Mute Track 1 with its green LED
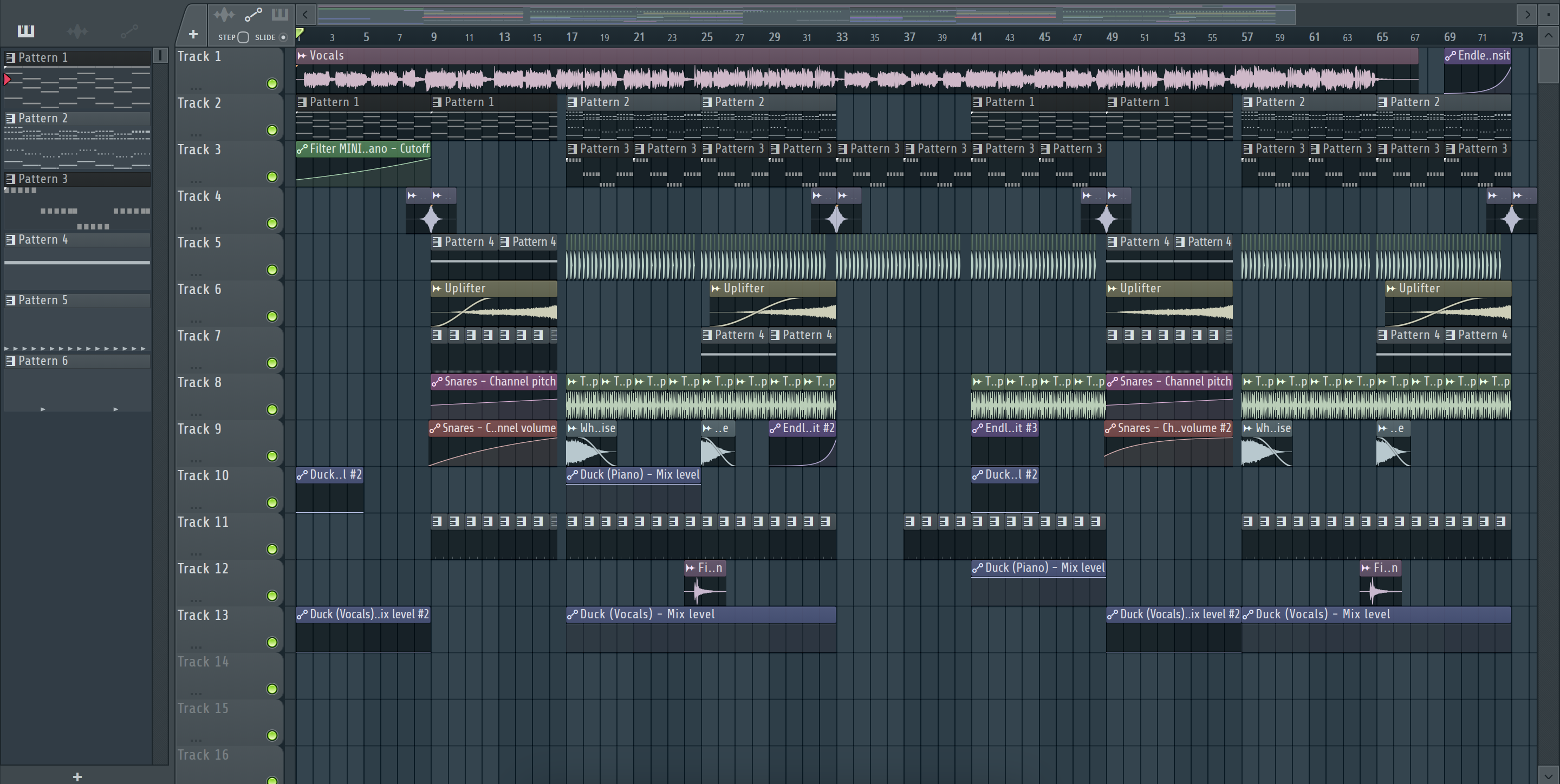 point(272,83)
